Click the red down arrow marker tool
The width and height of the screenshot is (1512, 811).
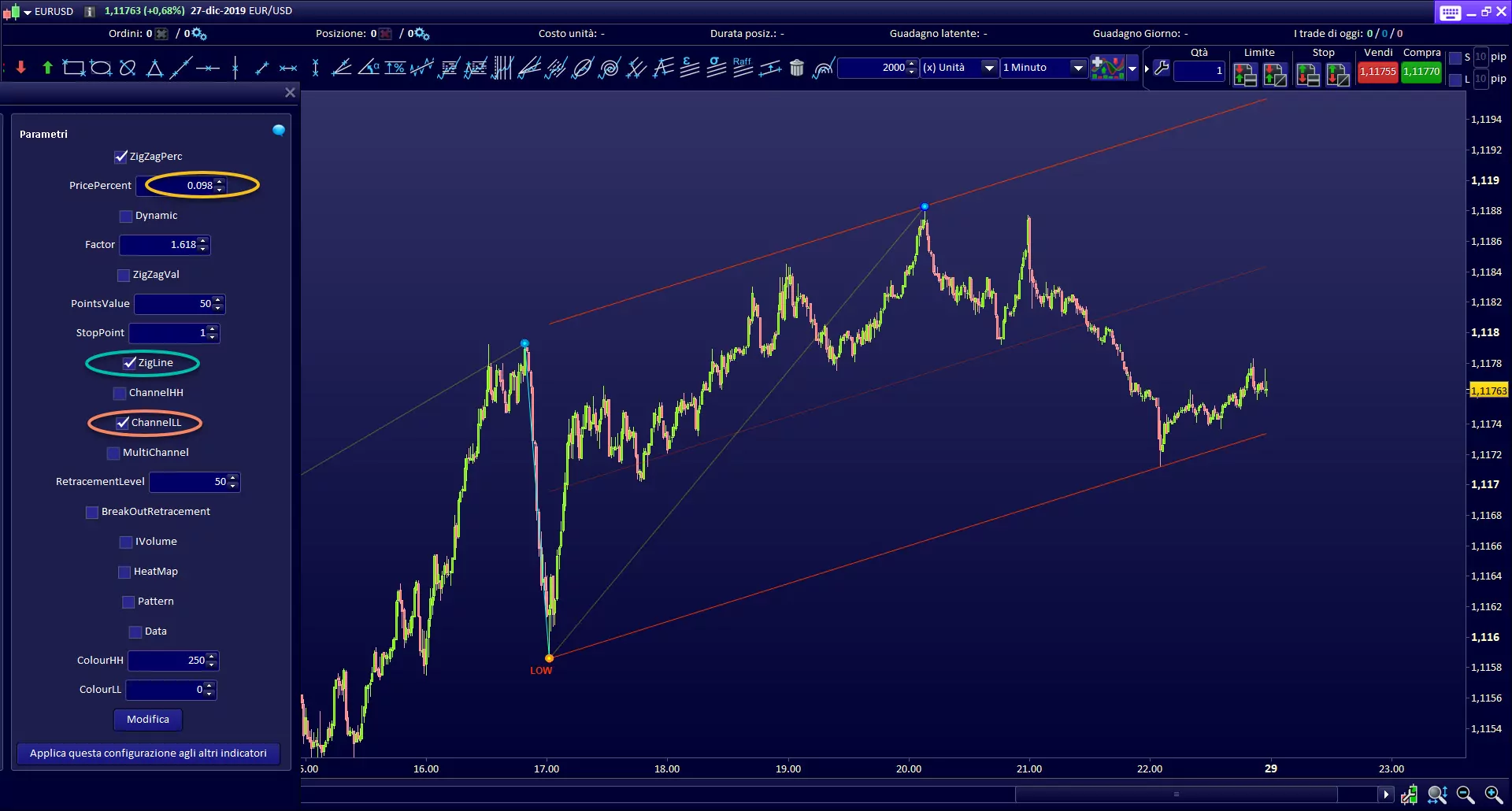tap(21, 69)
